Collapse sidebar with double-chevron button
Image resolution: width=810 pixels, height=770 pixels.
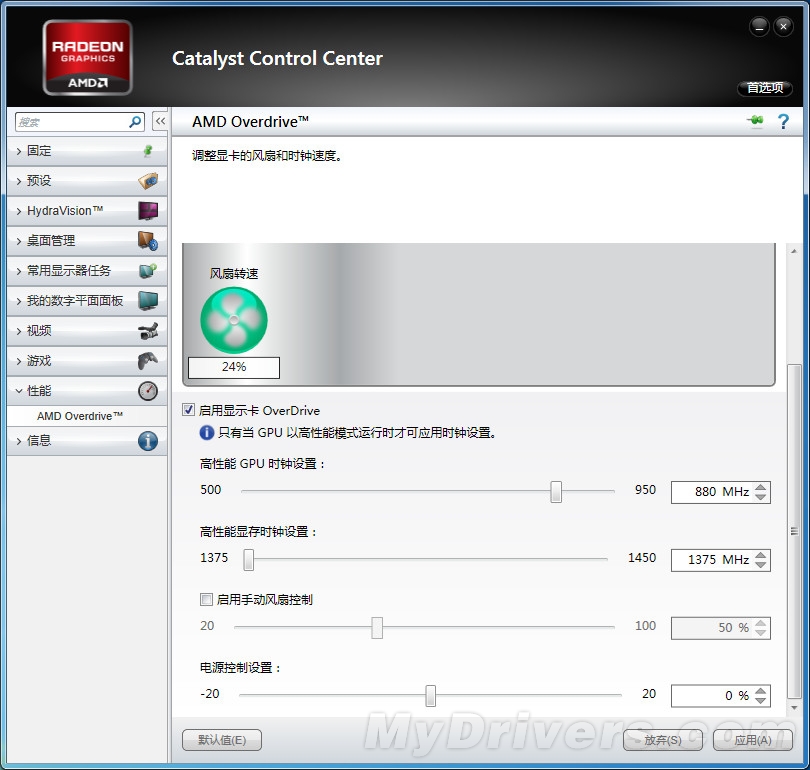[160, 121]
